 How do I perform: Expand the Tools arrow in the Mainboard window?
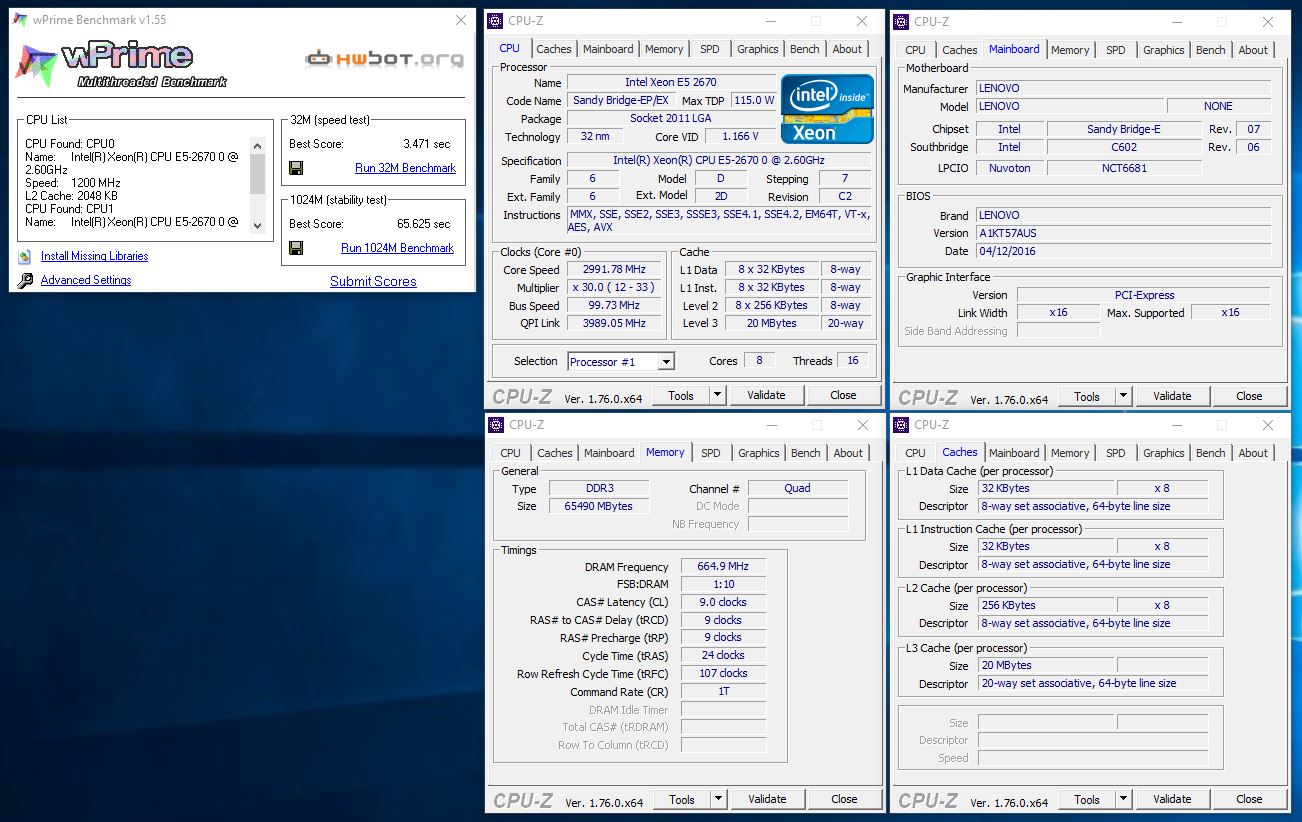1123,396
